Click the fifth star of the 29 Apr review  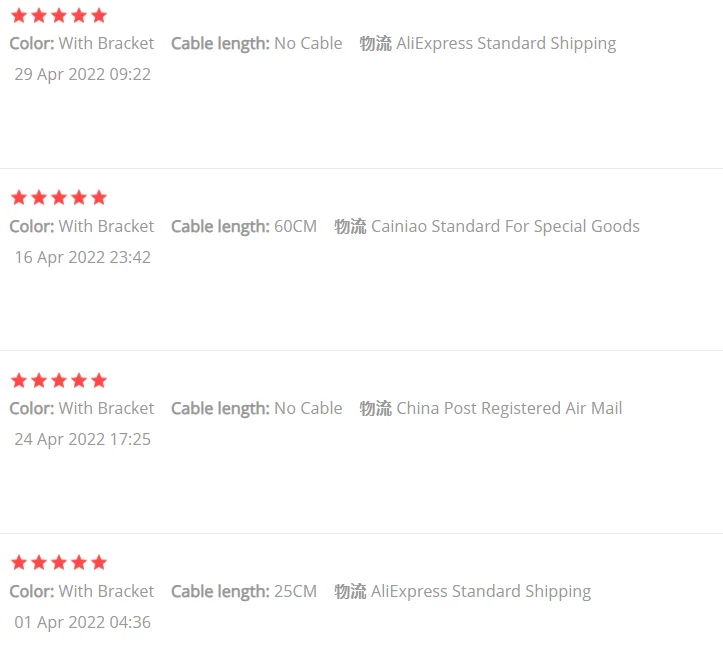(x=98, y=15)
